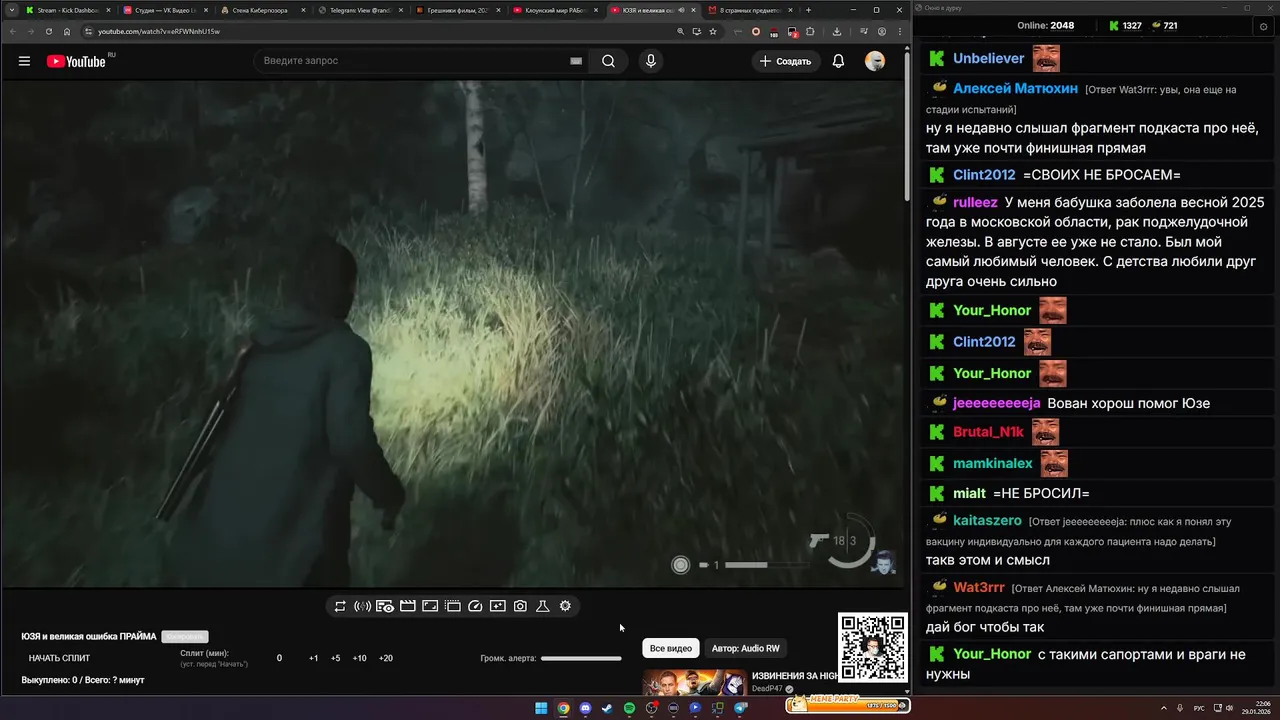
Task: Select the Все видео chip
Action: (x=670, y=648)
